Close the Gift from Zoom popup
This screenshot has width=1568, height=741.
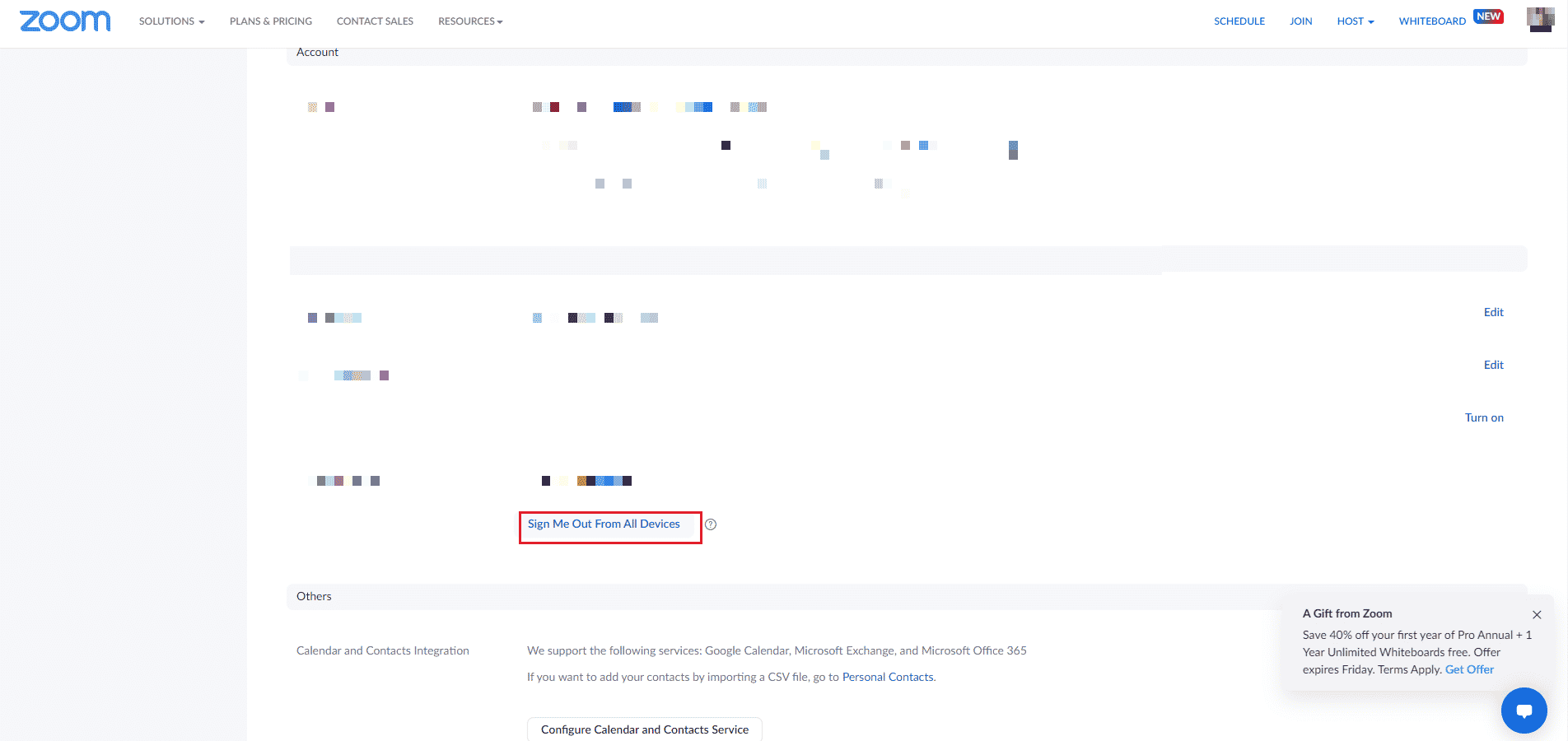[x=1537, y=614]
